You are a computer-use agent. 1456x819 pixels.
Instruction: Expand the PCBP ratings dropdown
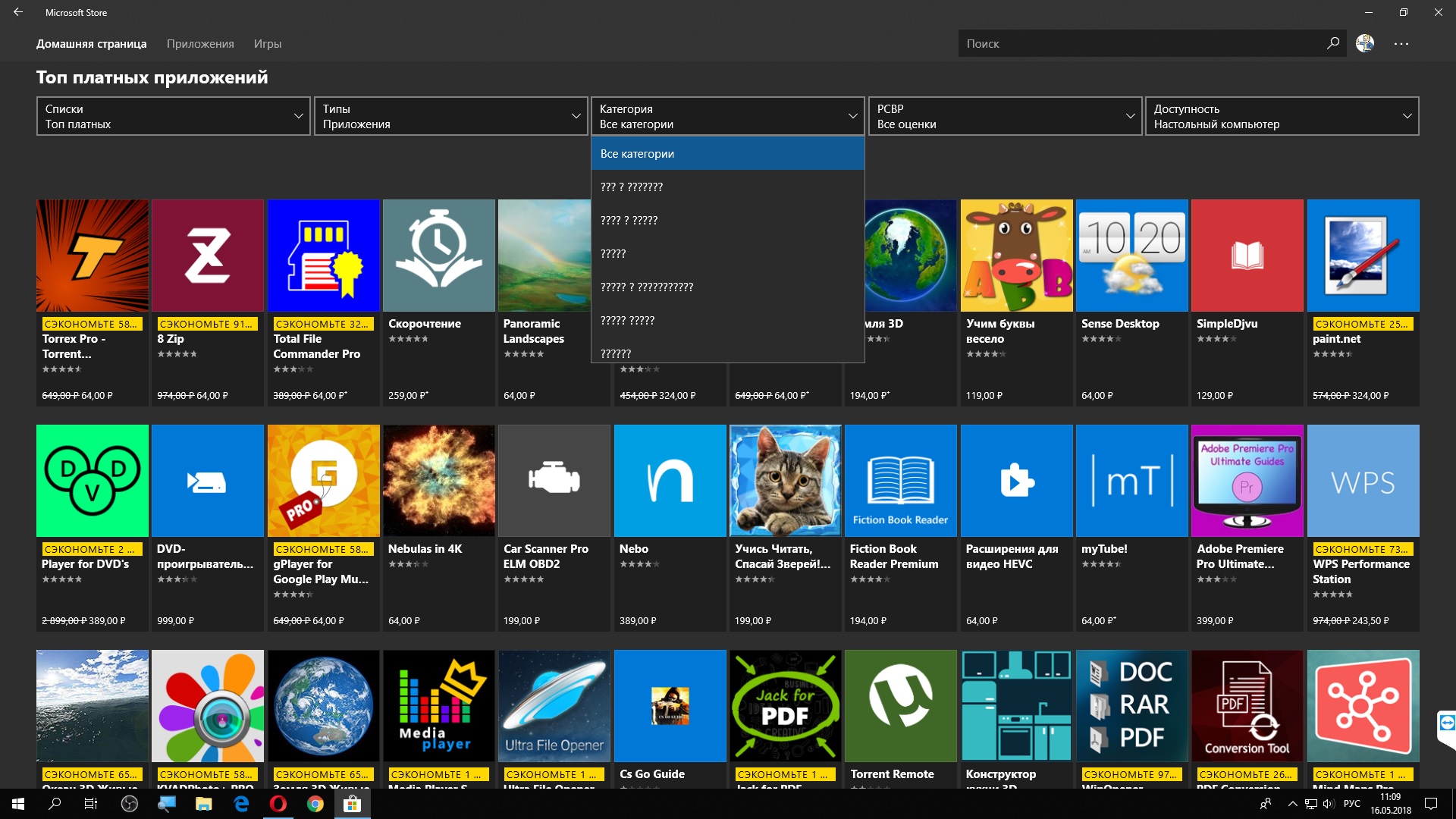point(1006,116)
